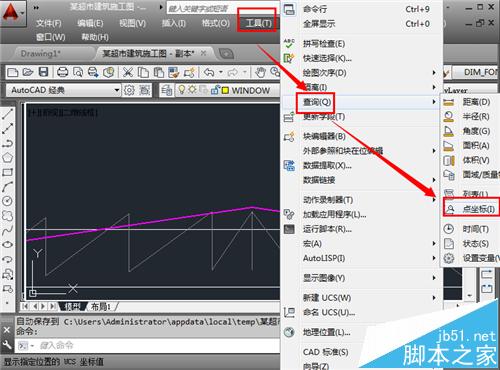
Task: Click the Cut scissors icon
Action: pyautogui.click(x=128, y=72)
